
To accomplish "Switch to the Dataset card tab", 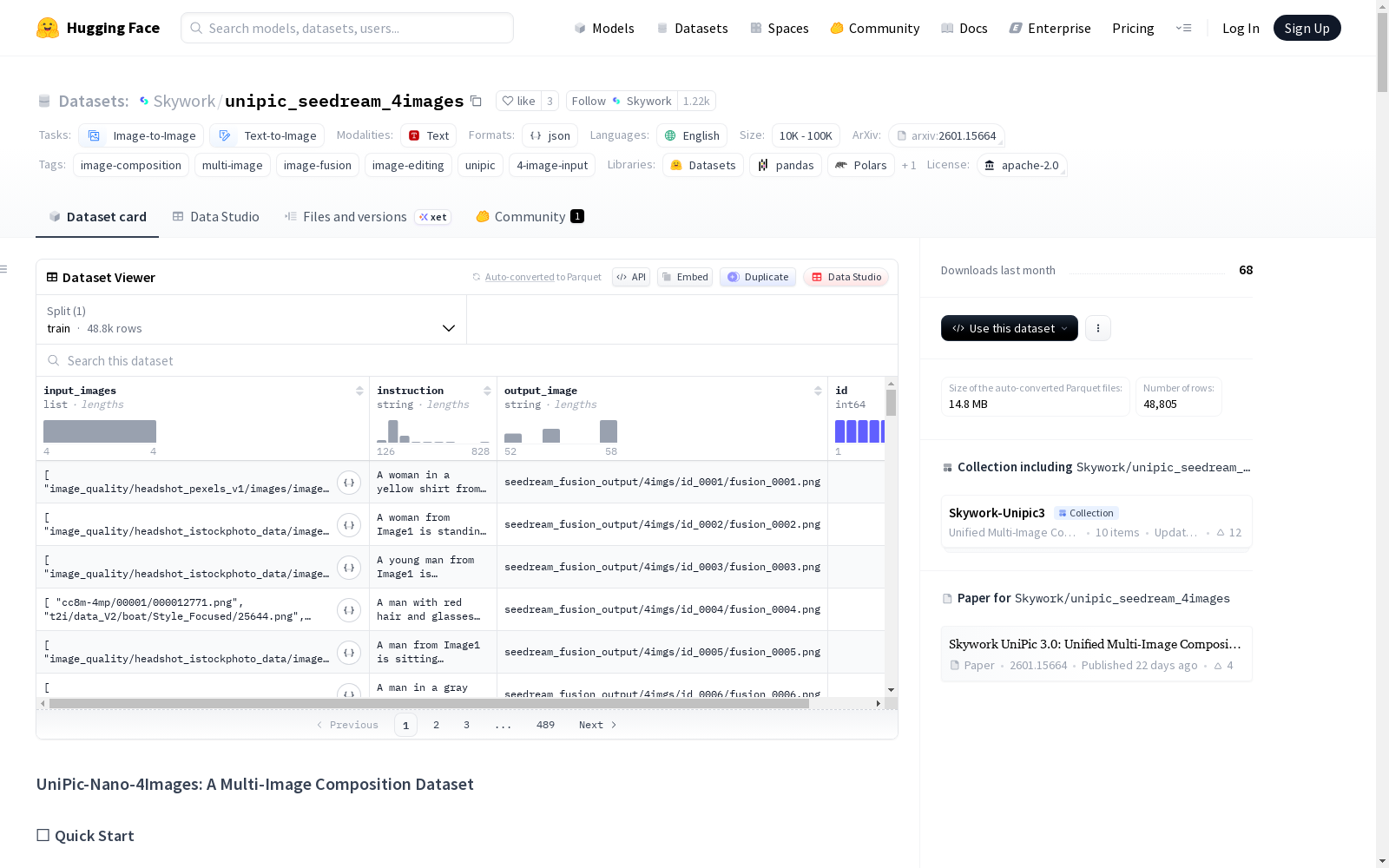I will [x=97, y=217].
